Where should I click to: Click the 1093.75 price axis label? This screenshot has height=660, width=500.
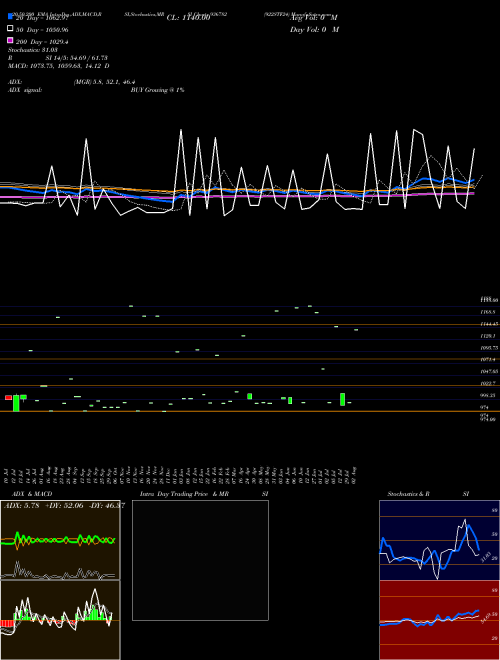pyautogui.click(x=489, y=348)
